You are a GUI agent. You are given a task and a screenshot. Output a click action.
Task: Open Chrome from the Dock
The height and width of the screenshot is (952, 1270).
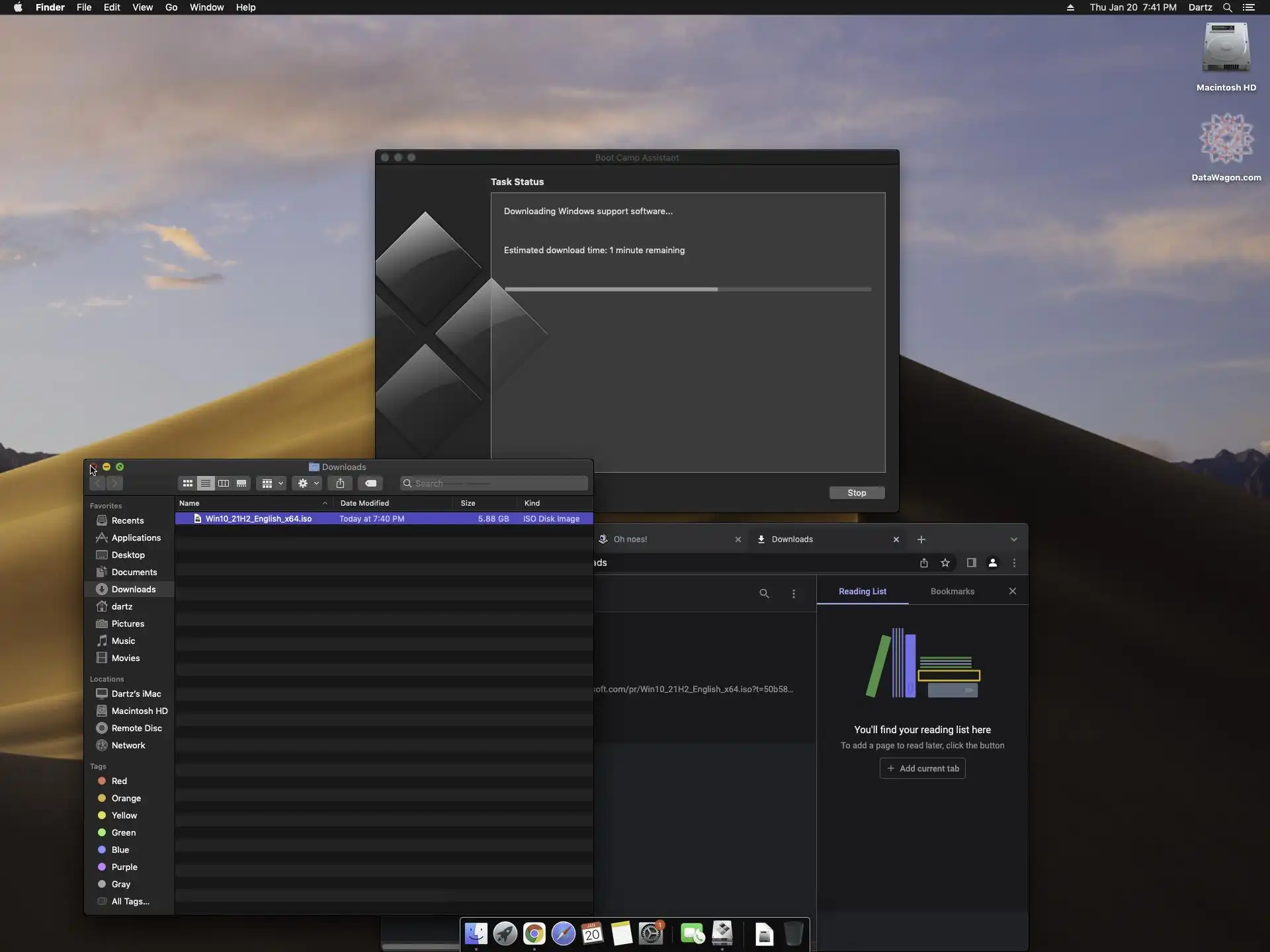[x=534, y=933]
